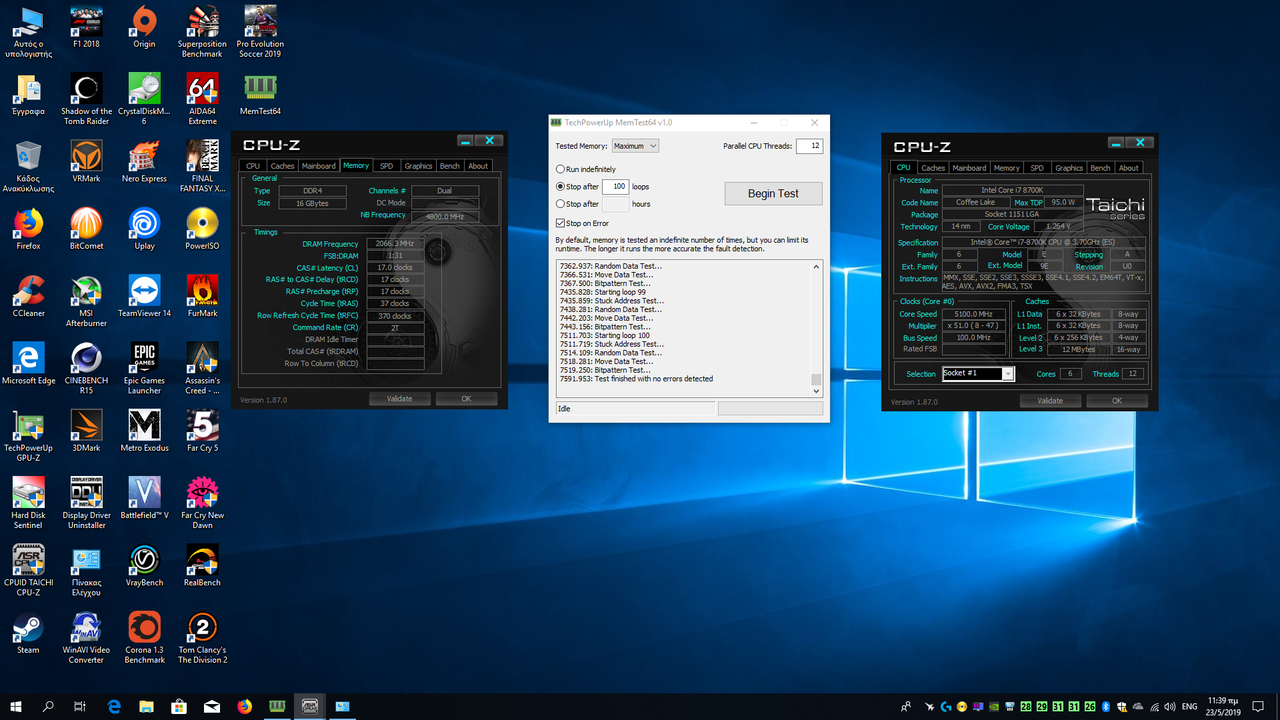Click the loops count input field
The image size is (1280, 720).
coord(615,186)
